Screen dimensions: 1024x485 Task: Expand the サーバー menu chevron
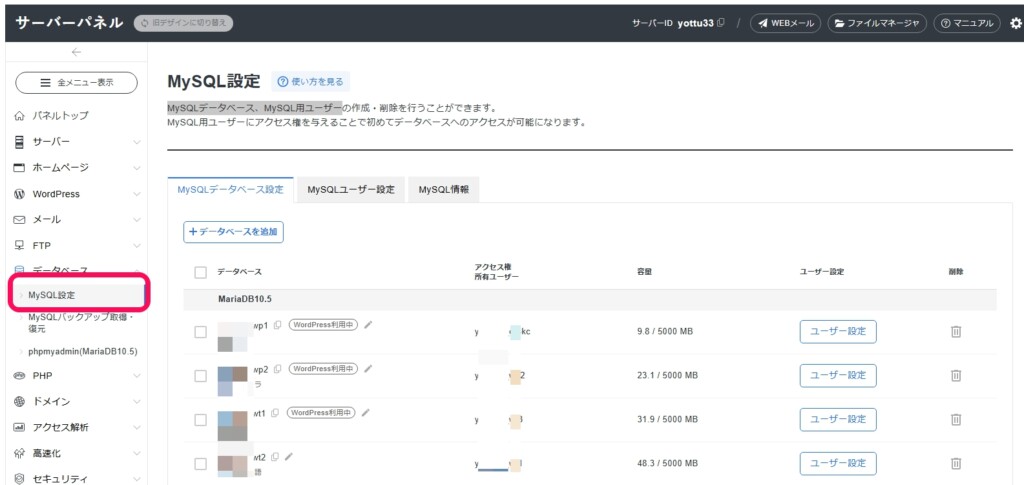pyautogui.click(x=136, y=142)
